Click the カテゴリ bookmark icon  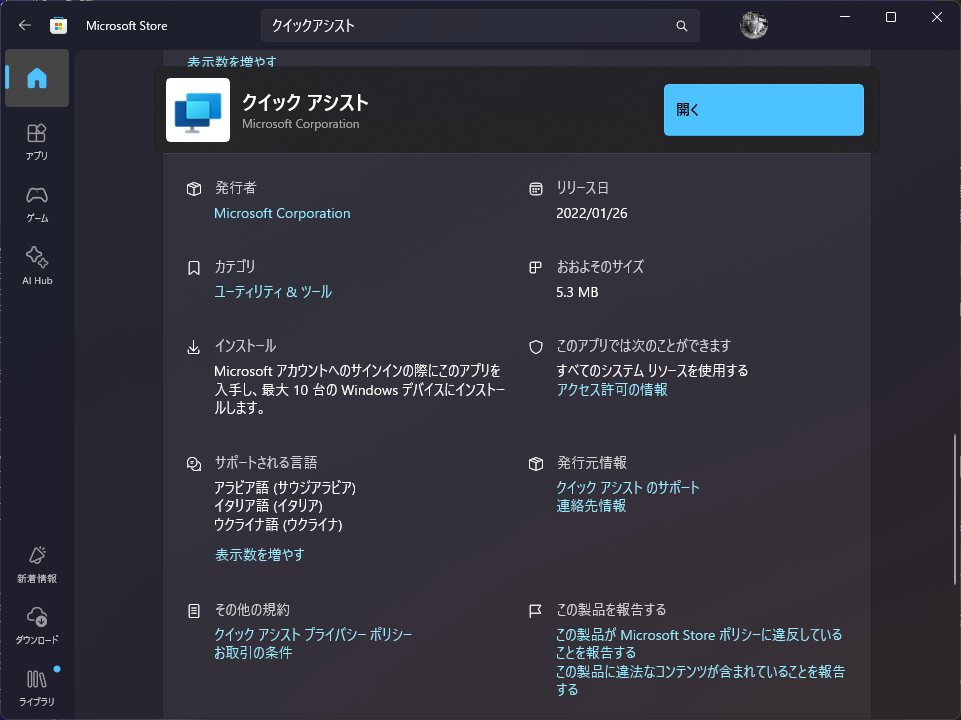pyautogui.click(x=194, y=268)
